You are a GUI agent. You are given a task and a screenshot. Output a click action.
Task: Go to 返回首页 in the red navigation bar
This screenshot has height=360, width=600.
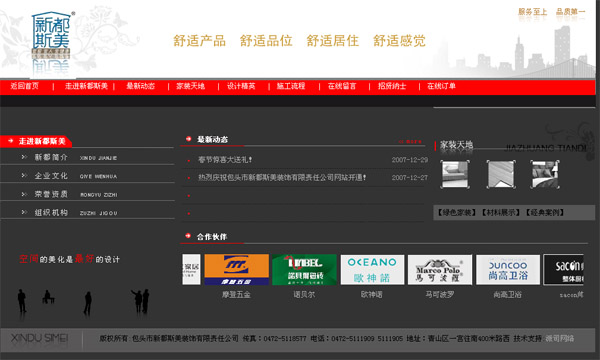pyautogui.click(x=24, y=86)
